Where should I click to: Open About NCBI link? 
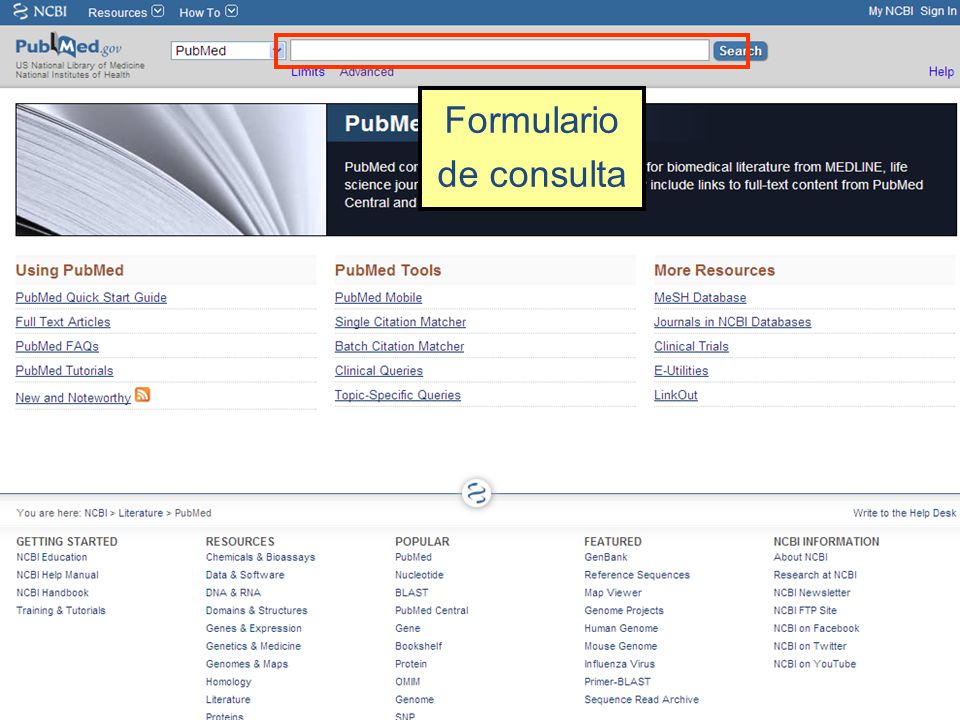[x=801, y=557]
